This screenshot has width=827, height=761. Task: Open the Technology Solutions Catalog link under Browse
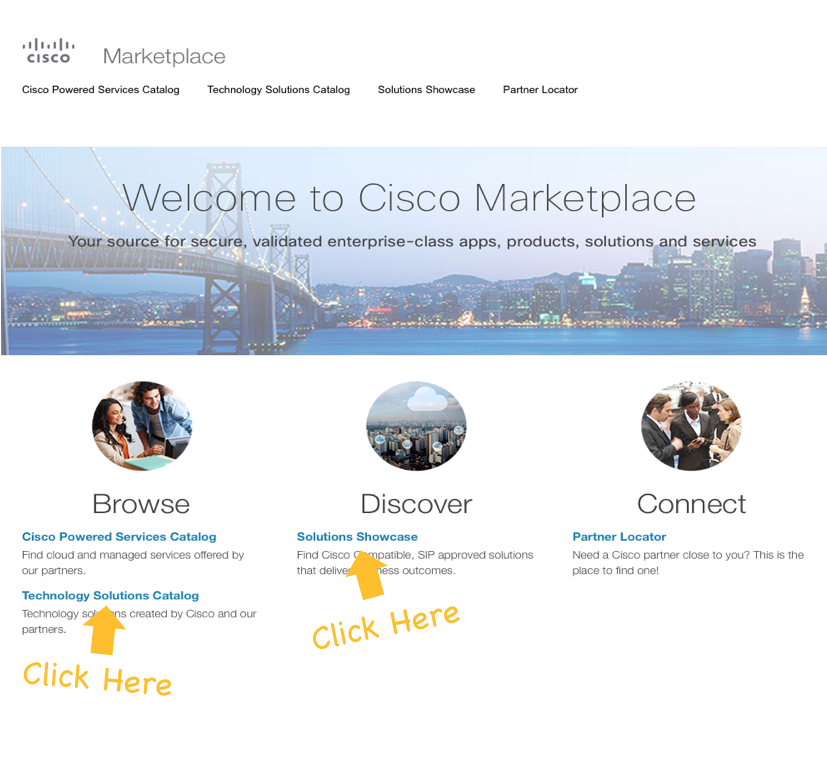click(110, 595)
